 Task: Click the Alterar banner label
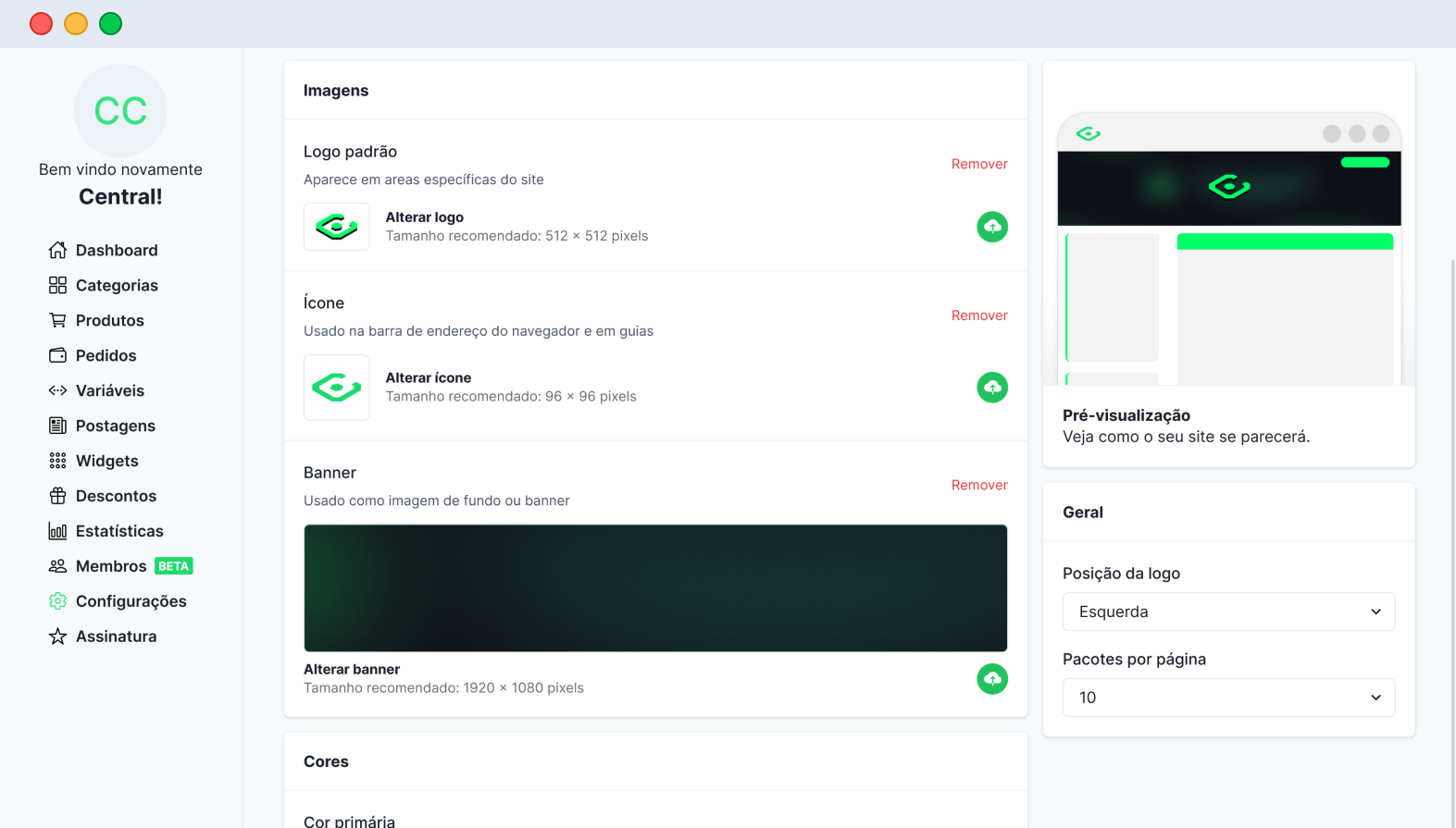coord(352,669)
